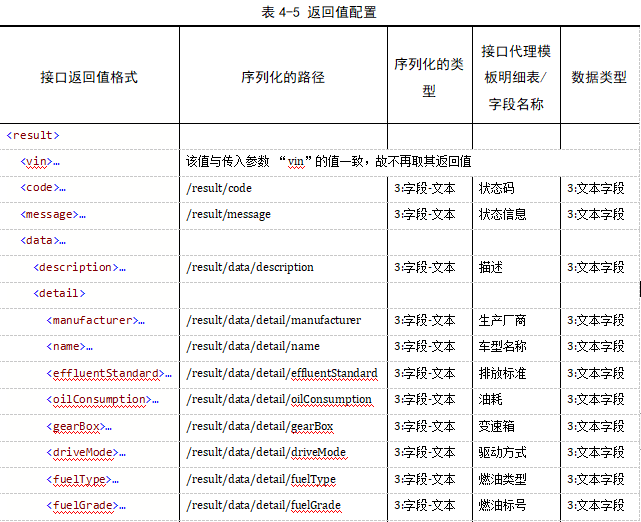Screen dimensions: 641x522
Task: Click '3:字段-文本' in the 车型名称 row
Action: (x=425, y=346)
